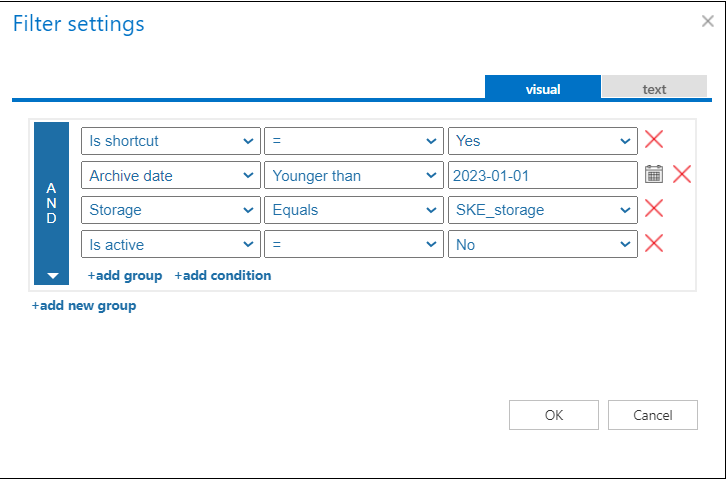Delete the Is shortcut condition row
726x482 pixels.
coord(654,140)
